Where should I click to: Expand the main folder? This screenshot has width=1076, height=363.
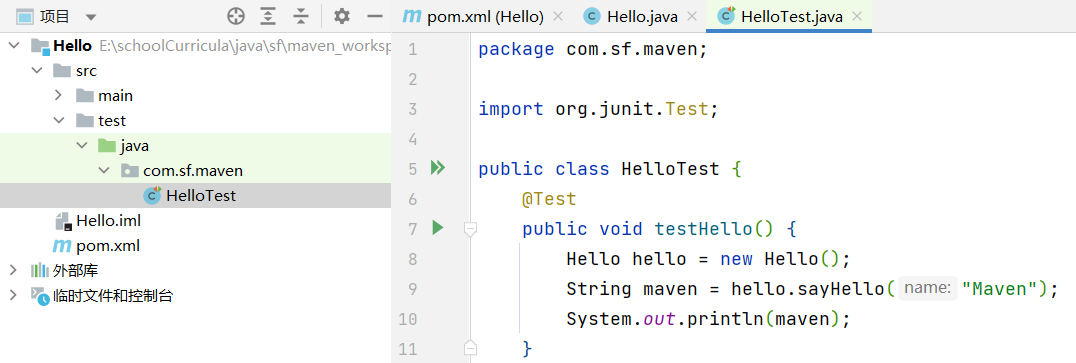click(58, 95)
